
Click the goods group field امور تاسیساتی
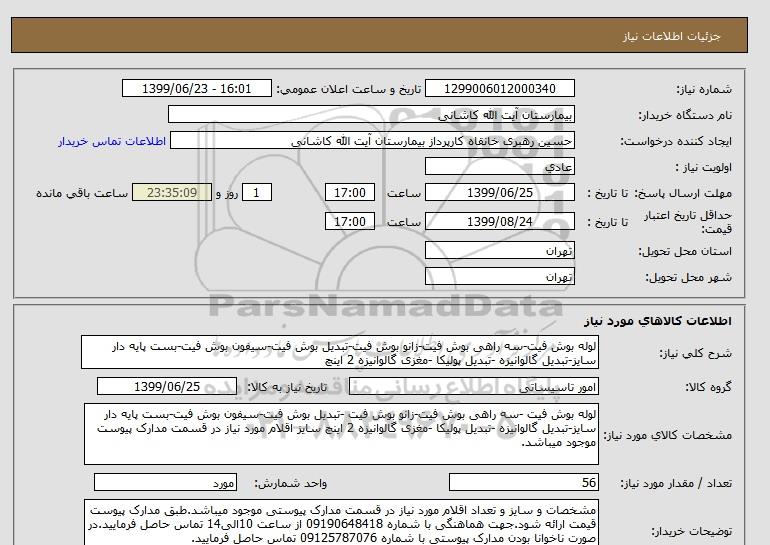(x=473, y=386)
